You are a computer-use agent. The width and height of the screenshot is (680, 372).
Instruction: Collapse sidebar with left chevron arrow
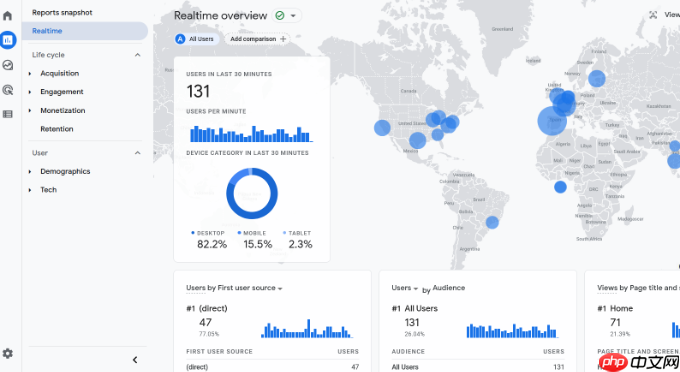(x=135, y=360)
